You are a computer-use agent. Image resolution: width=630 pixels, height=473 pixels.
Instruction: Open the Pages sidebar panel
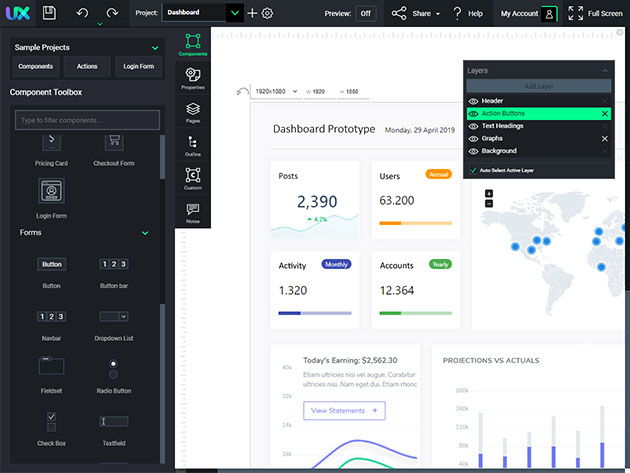tap(193, 112)
